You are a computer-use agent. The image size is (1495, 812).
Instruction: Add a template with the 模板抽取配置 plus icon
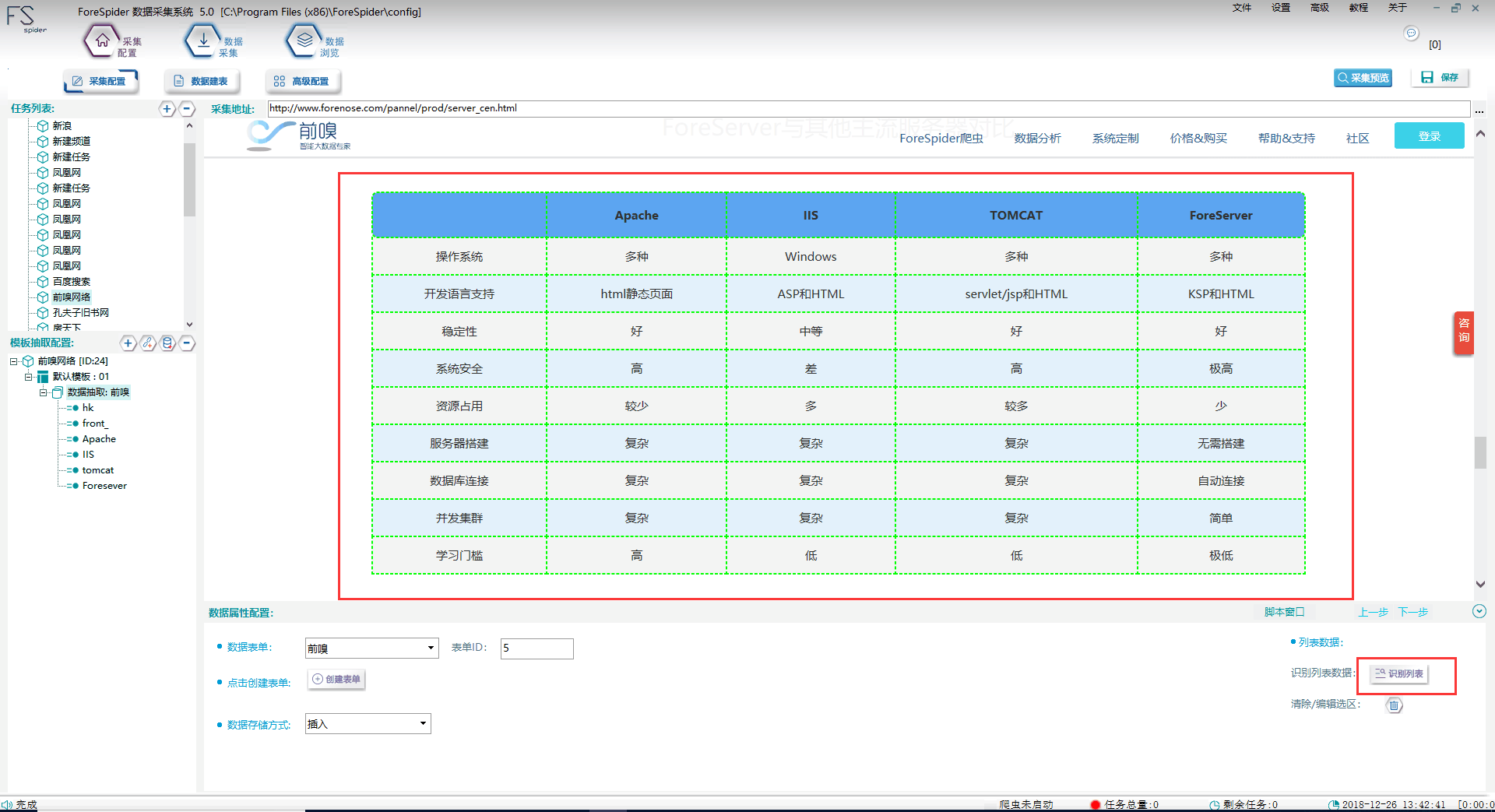point(128,343)
